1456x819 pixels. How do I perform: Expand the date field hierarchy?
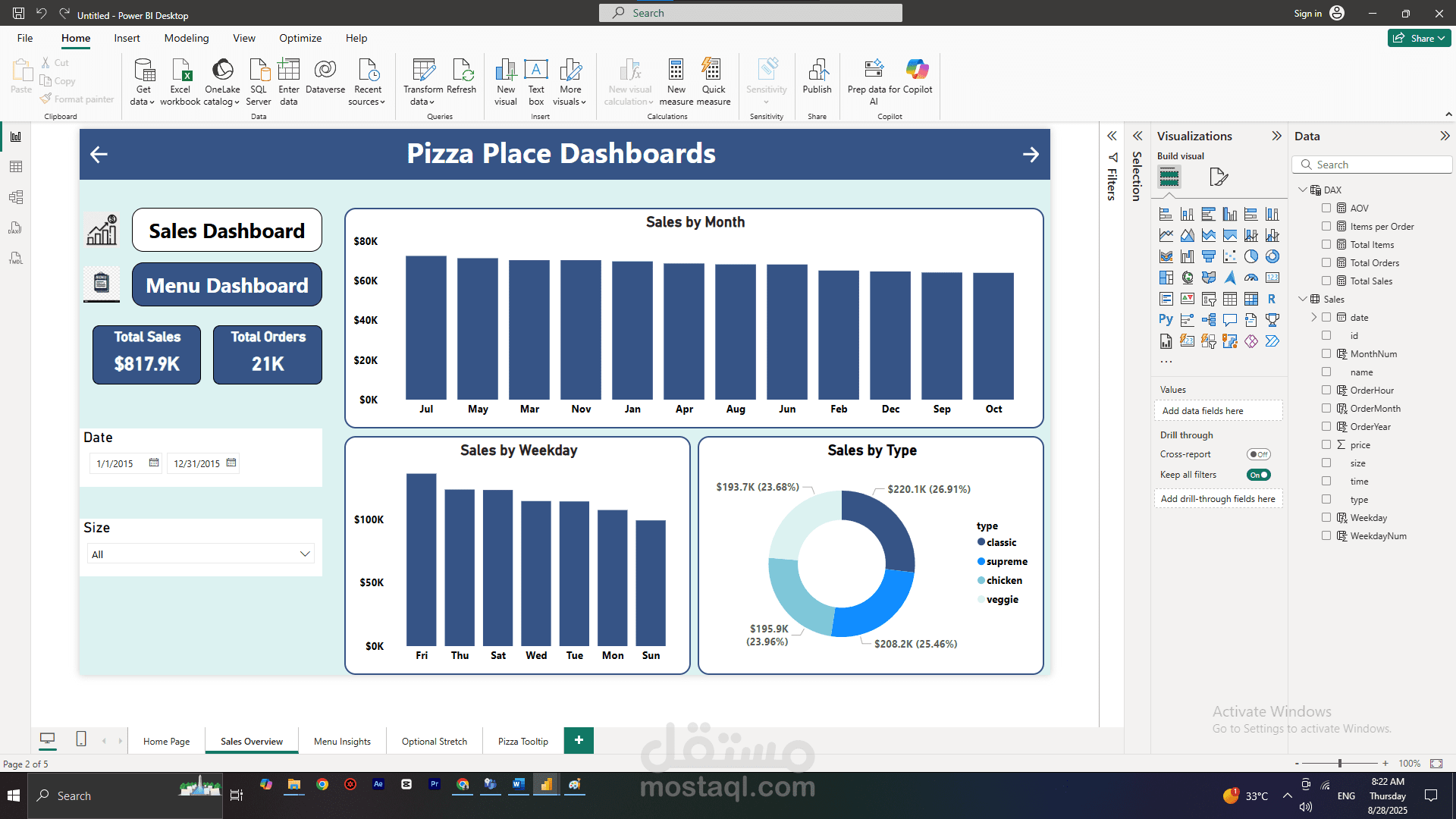click(1314, 318)
